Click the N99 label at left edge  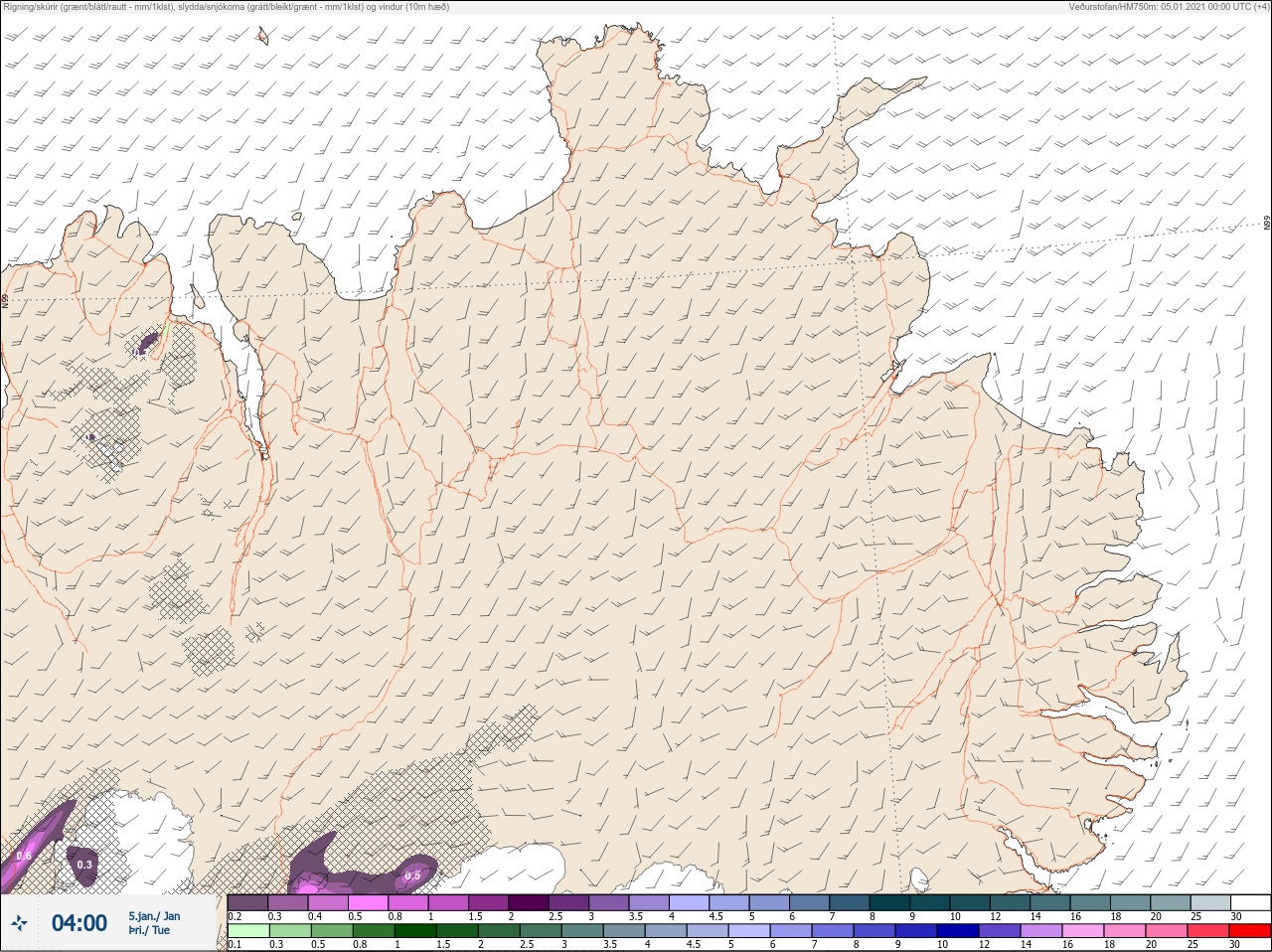[5, 300]
